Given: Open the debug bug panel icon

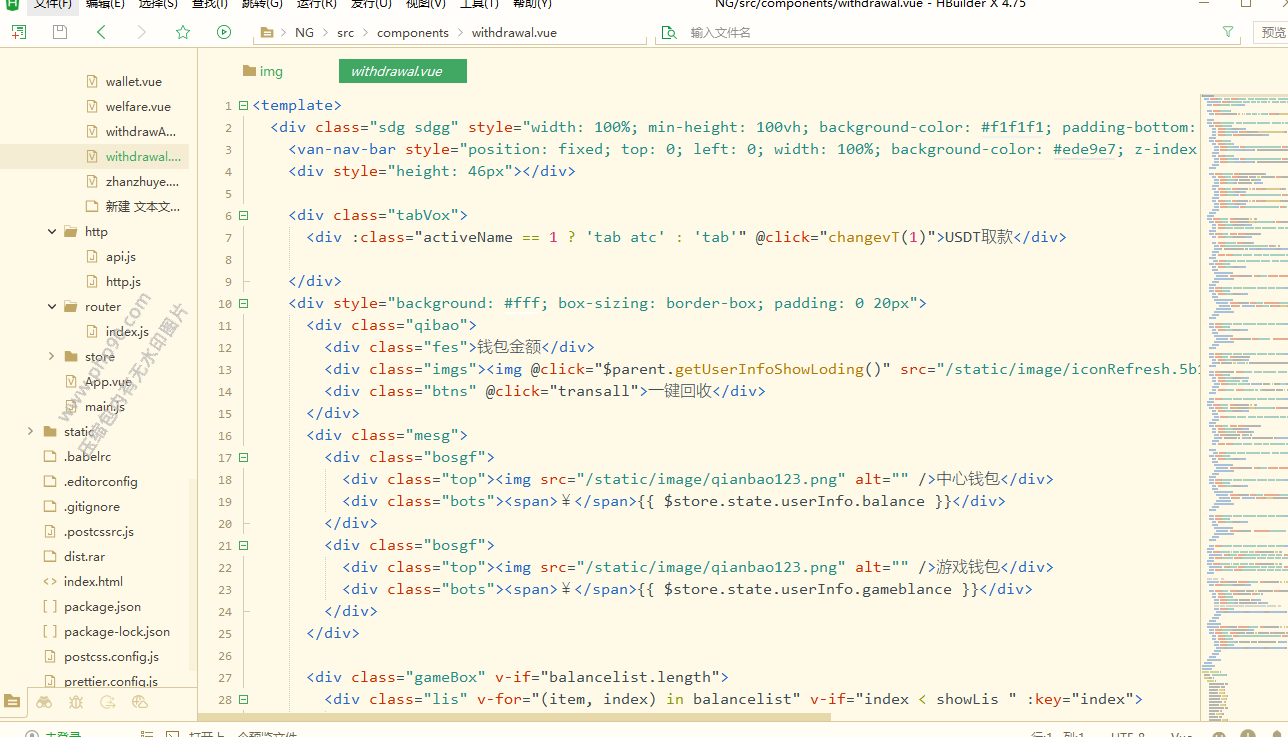Looking at the screenshot, I should [x=76, y=703].
